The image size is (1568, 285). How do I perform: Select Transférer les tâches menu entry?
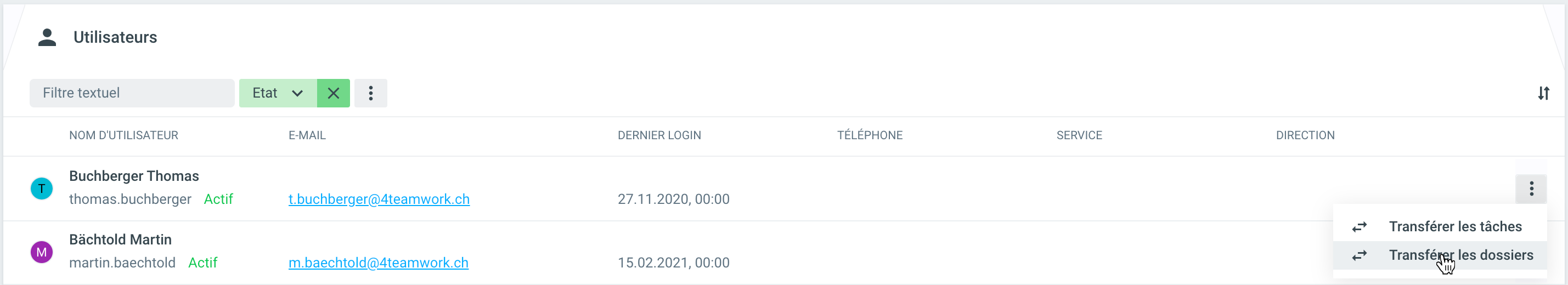pos(1455,227)
